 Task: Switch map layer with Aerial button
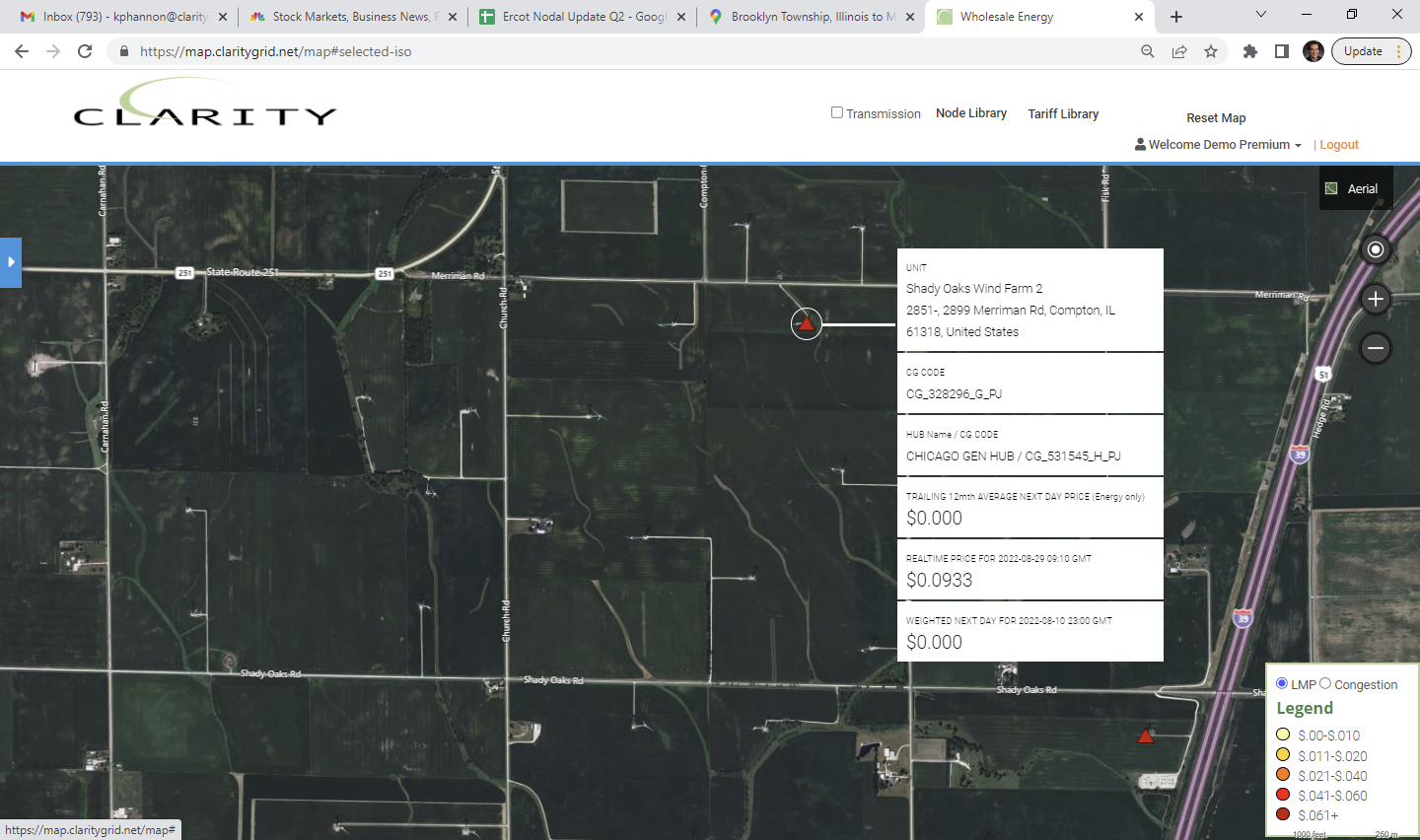(1356, 188)
